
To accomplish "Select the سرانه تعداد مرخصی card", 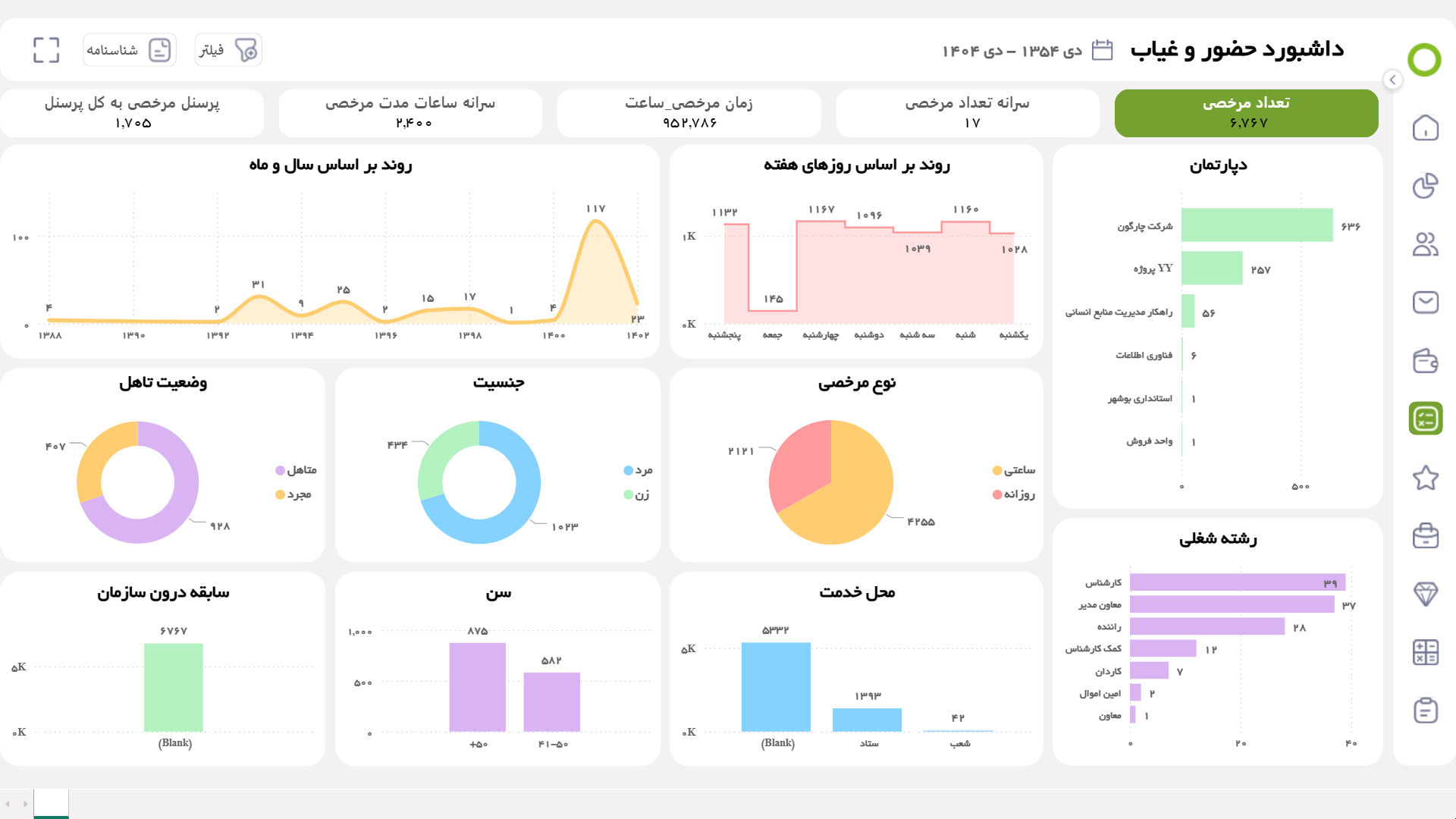I will coord(967,113).
